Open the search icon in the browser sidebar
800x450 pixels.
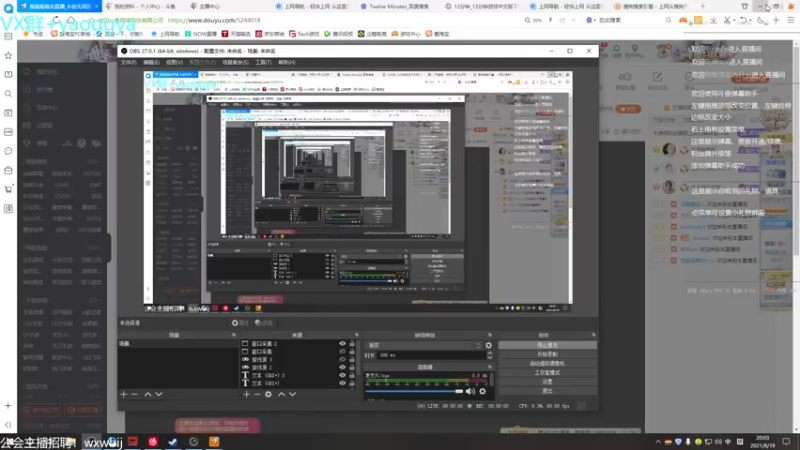coord(8,94)
